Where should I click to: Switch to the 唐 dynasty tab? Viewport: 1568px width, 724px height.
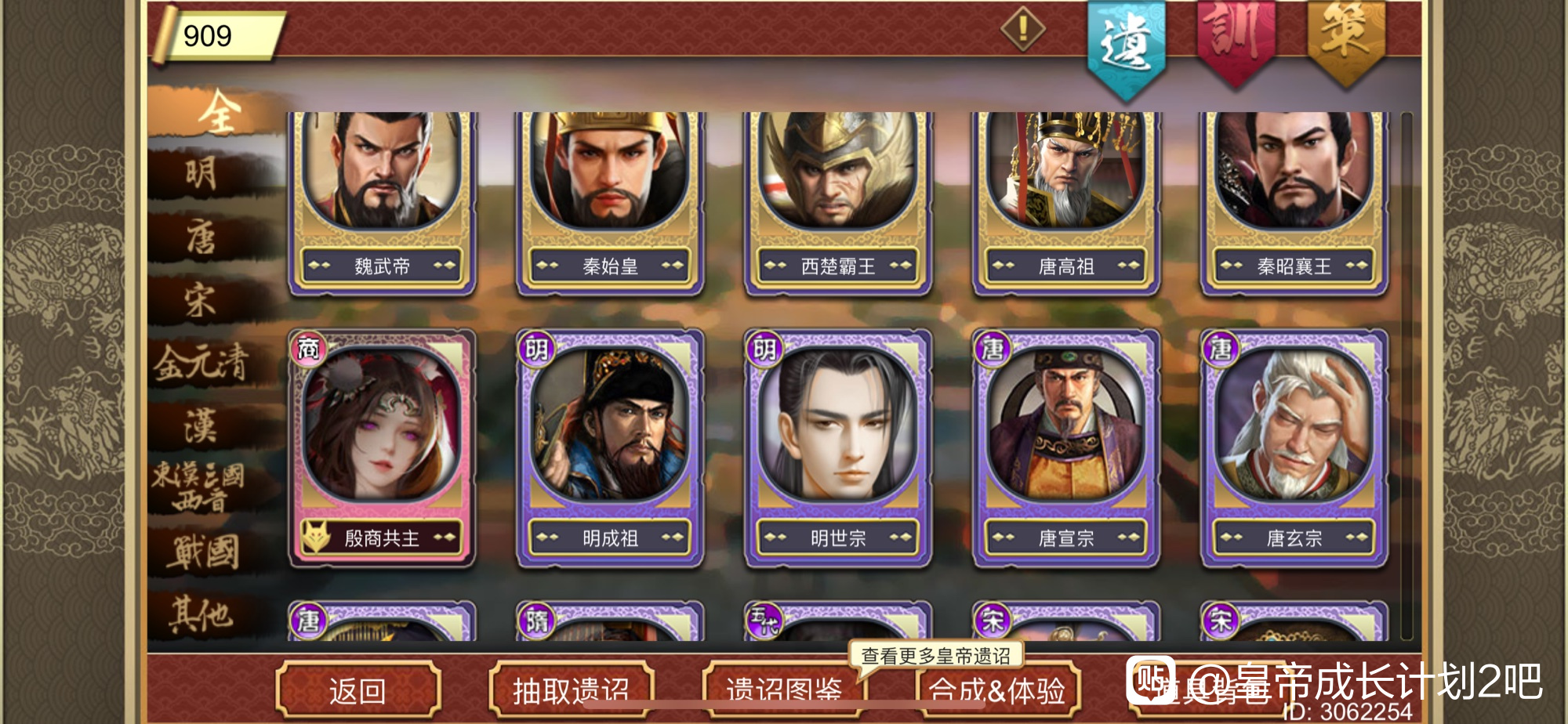click(x=201, y=237)
